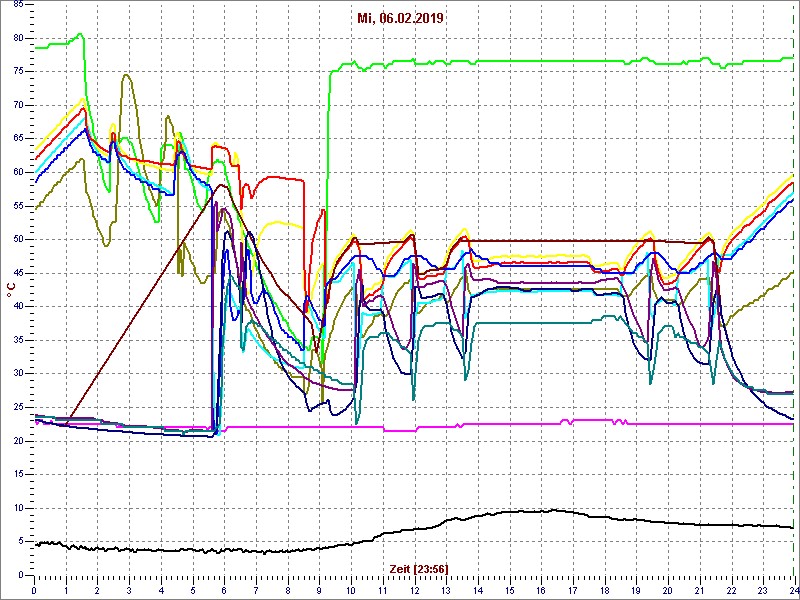This screenshot has height=600, width=800.
Task: Click the x-axis hour label 6
Action: 224,589
